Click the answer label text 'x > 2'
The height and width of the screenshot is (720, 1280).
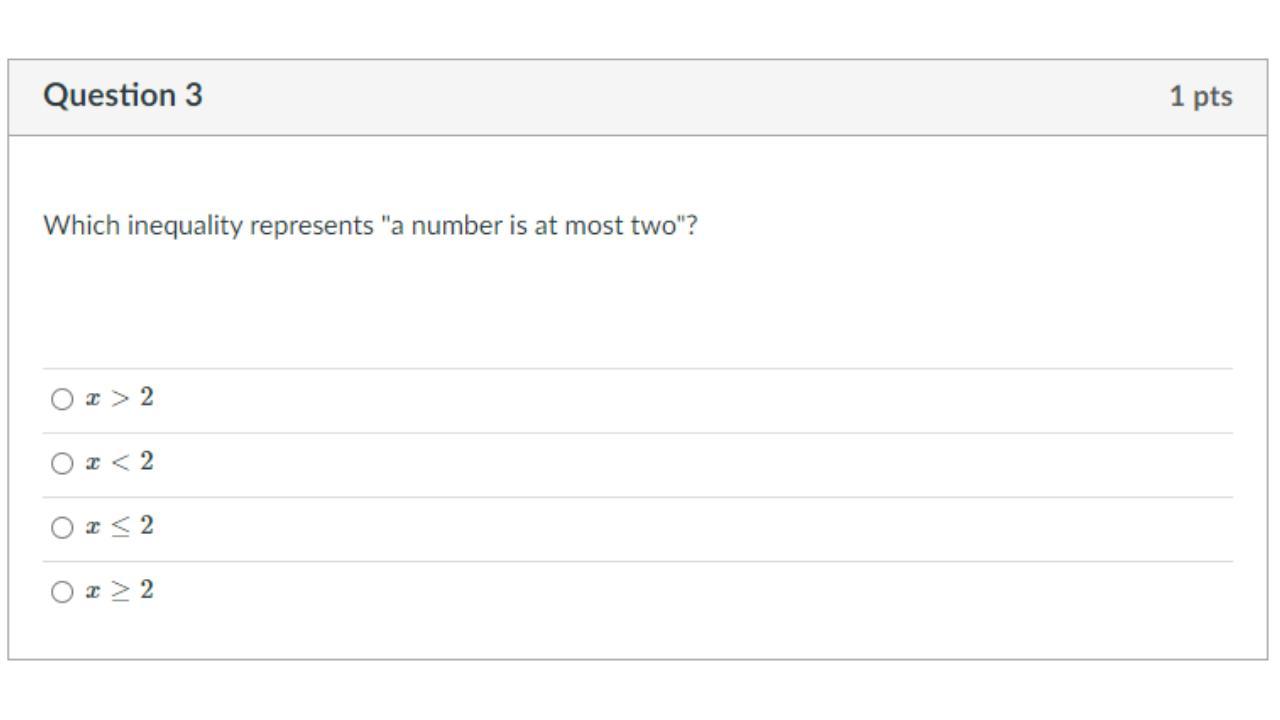tap(120, 398)
